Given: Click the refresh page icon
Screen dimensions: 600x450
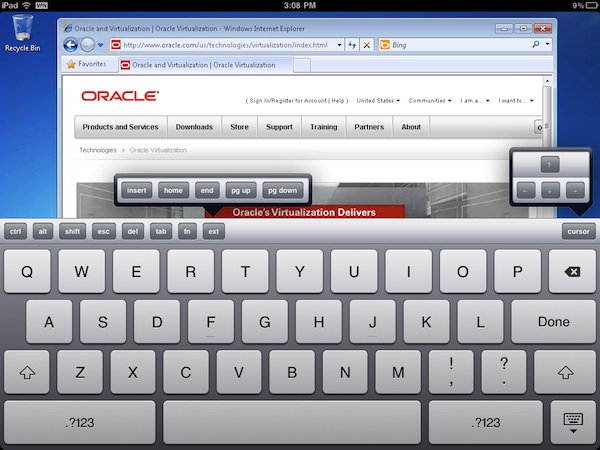Looking at the screenshot, I should coord(352,45).
